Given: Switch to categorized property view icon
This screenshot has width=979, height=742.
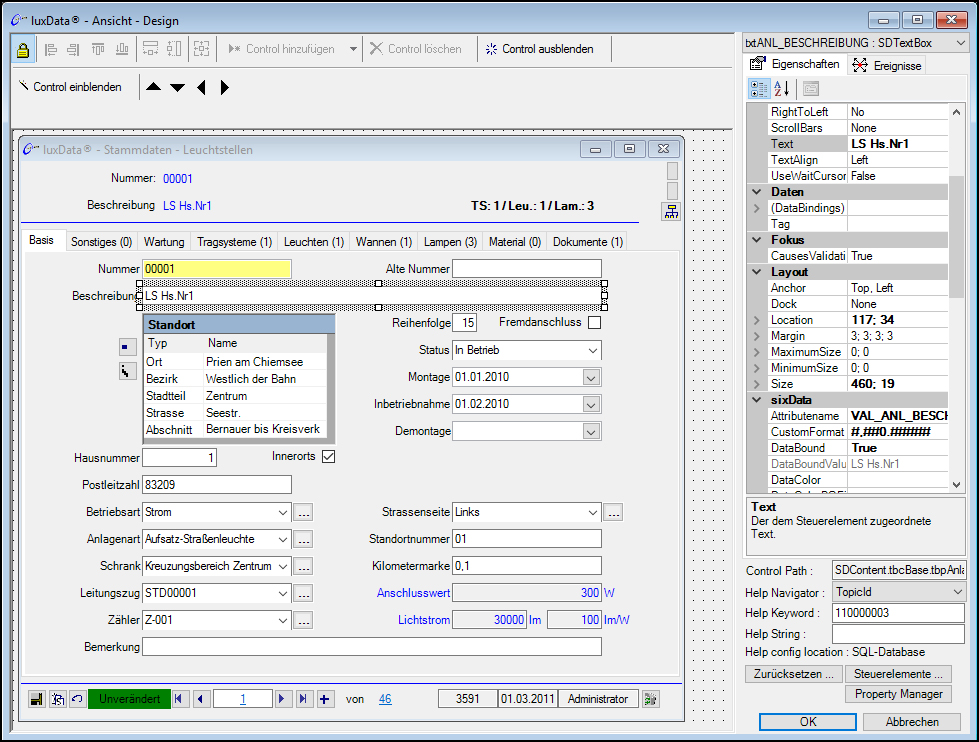Looking at the screenshot, I should pos(759,89).
